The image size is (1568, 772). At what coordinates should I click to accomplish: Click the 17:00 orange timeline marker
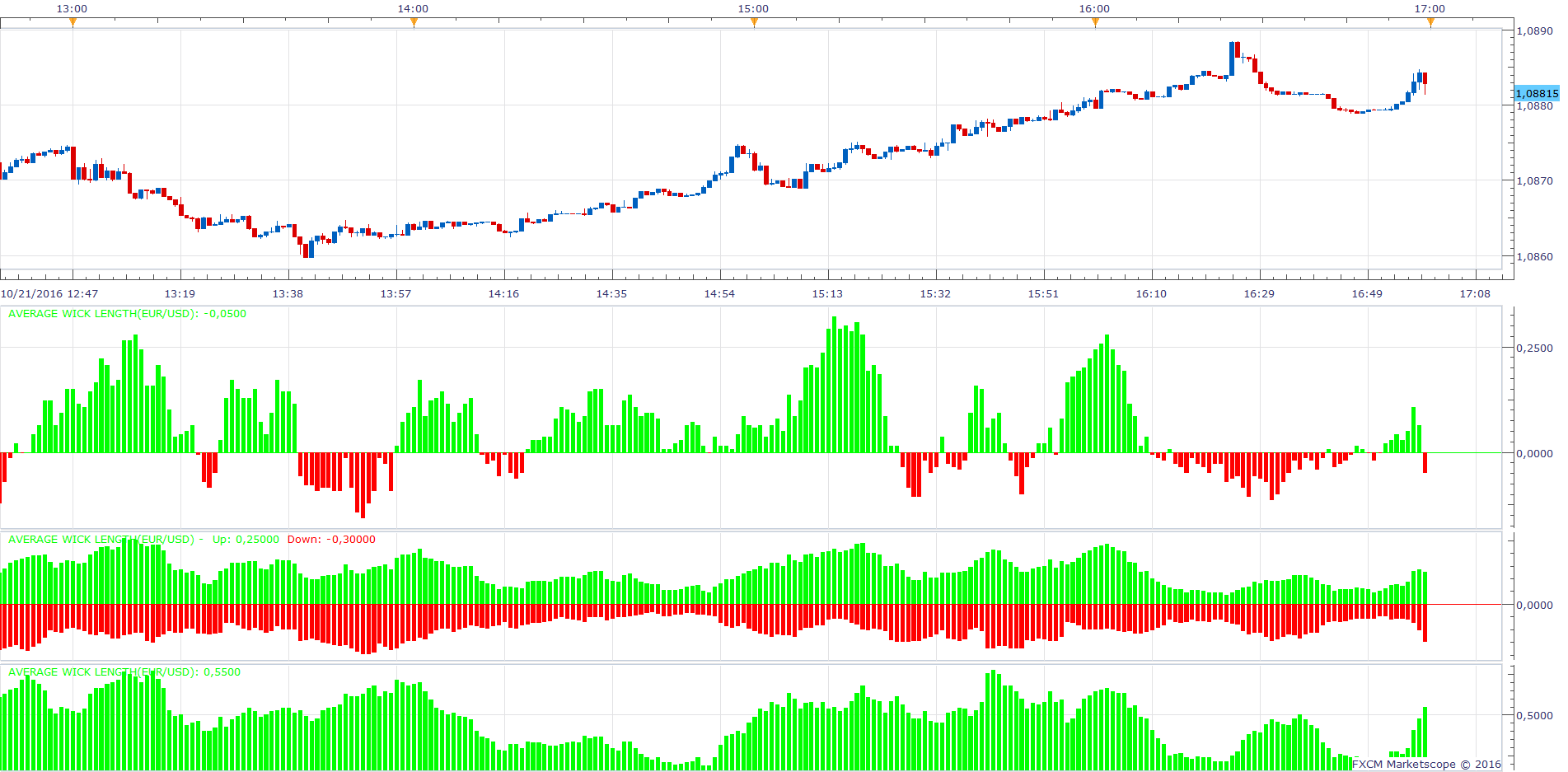[1430, 23]
